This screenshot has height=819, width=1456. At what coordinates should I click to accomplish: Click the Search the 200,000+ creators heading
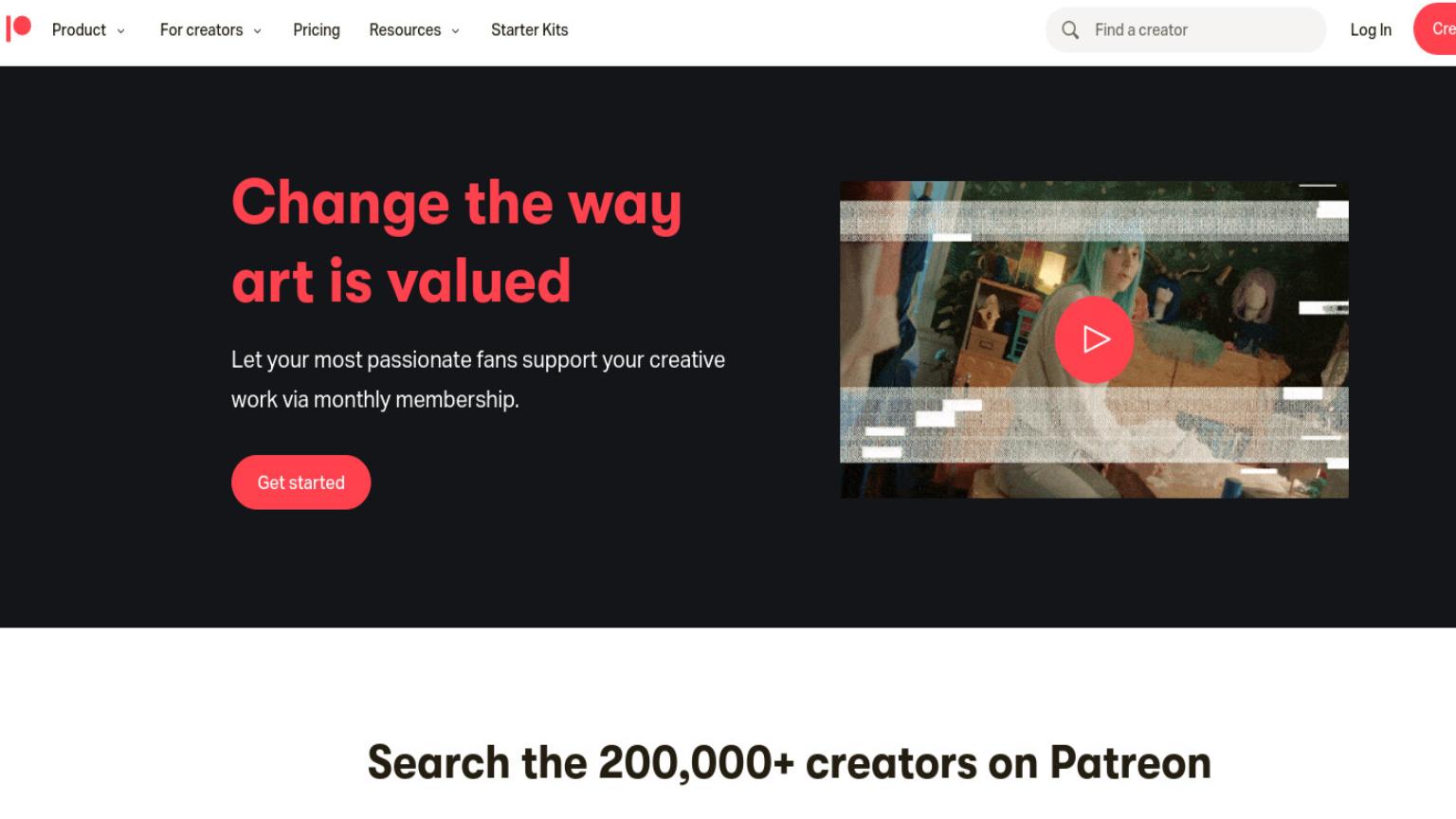(789, 763)
